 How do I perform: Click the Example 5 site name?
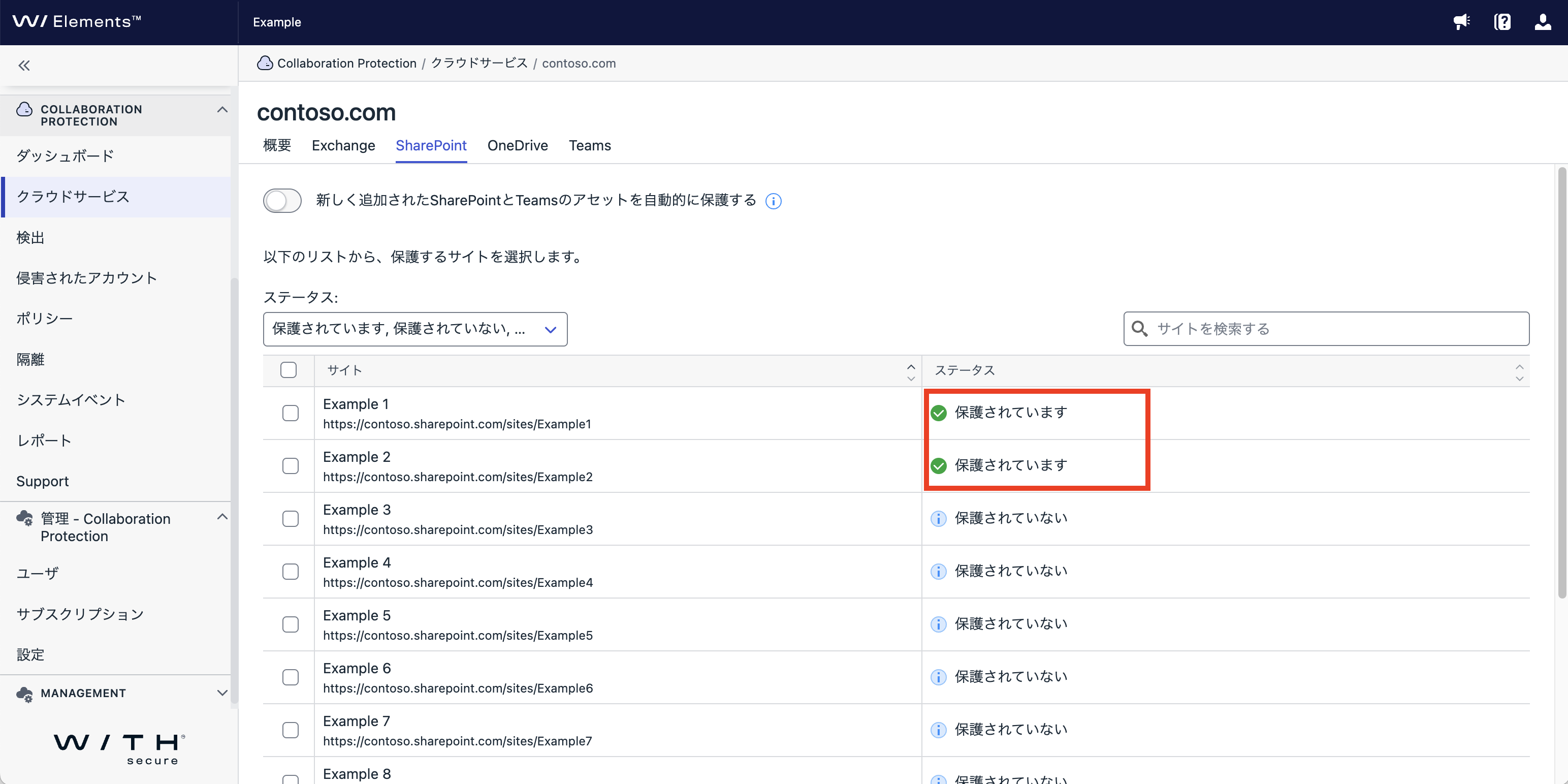[357, 615]
